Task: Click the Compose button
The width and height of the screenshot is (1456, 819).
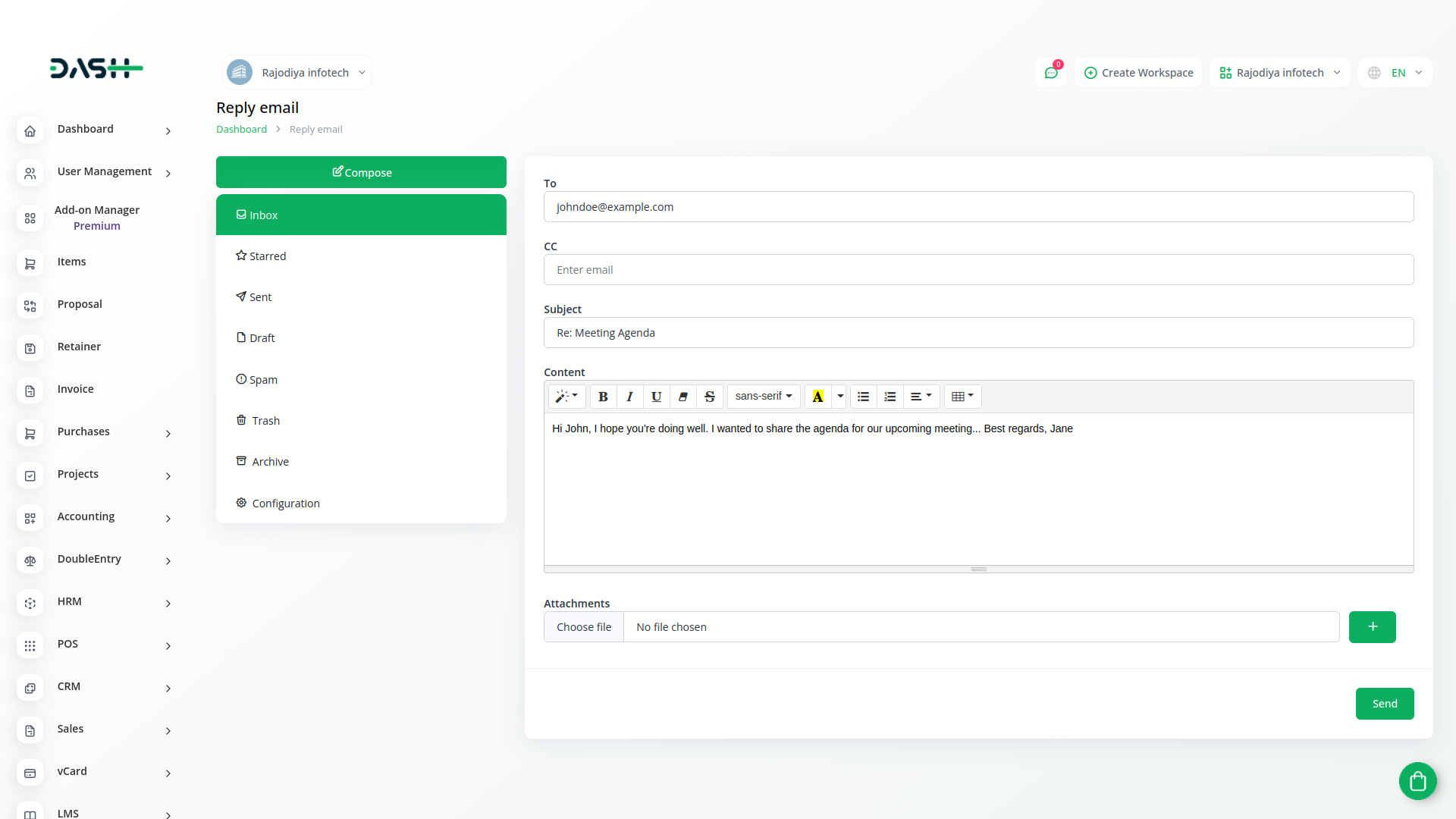Action: pos(361,172)
